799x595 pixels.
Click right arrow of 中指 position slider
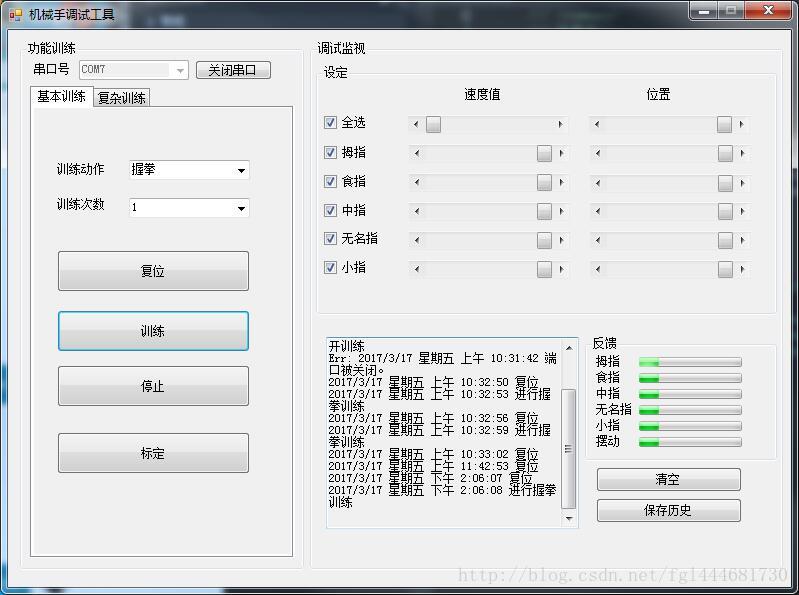pos(742,211)
